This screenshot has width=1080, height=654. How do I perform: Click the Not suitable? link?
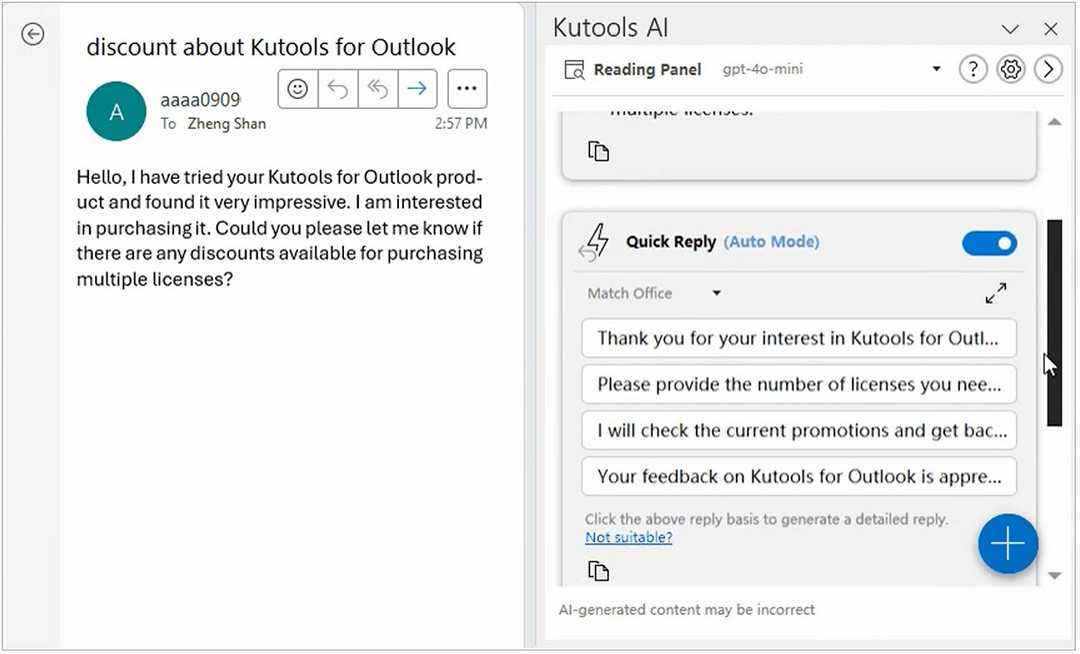pos(628,537)
